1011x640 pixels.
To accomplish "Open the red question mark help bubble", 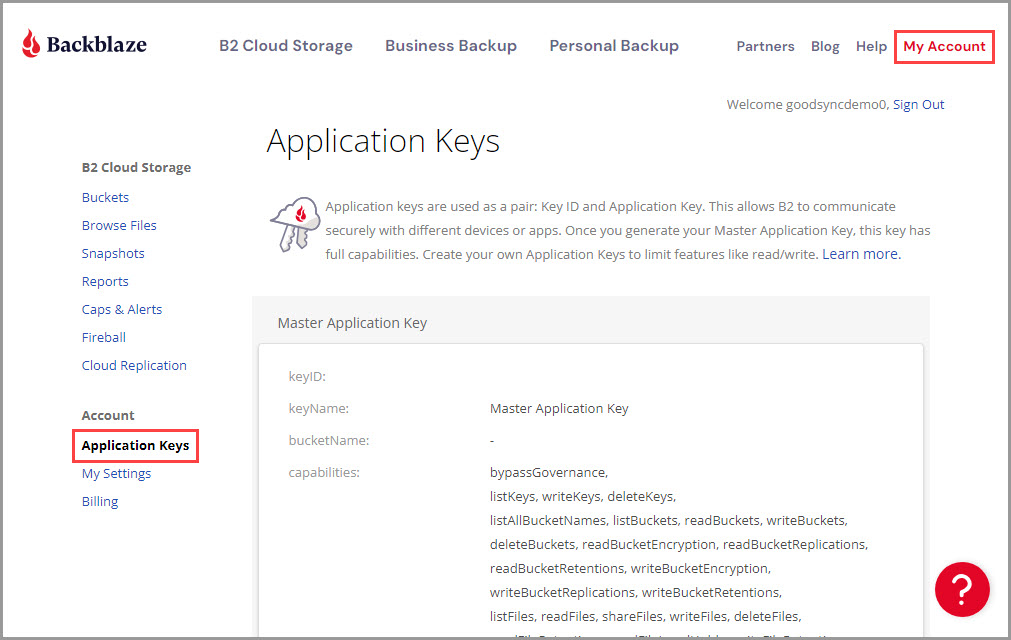I will pos(962,589).
